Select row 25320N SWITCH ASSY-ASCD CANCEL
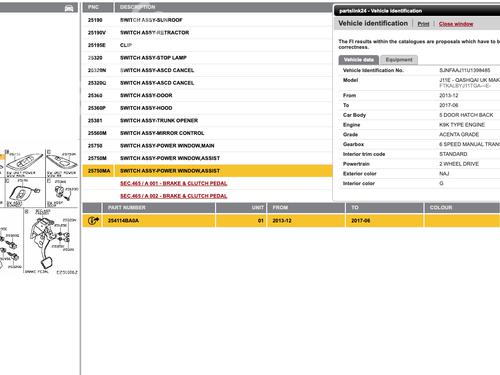 pos(207,70)
